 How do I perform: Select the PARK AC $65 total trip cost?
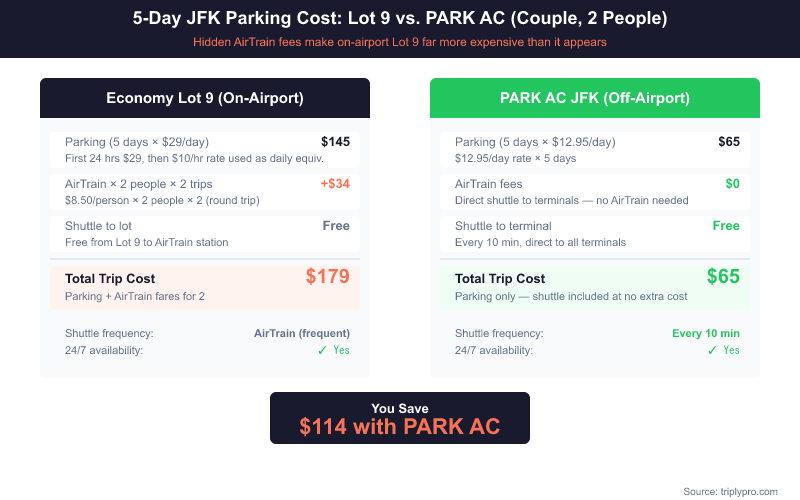click(x=723, y=277)
